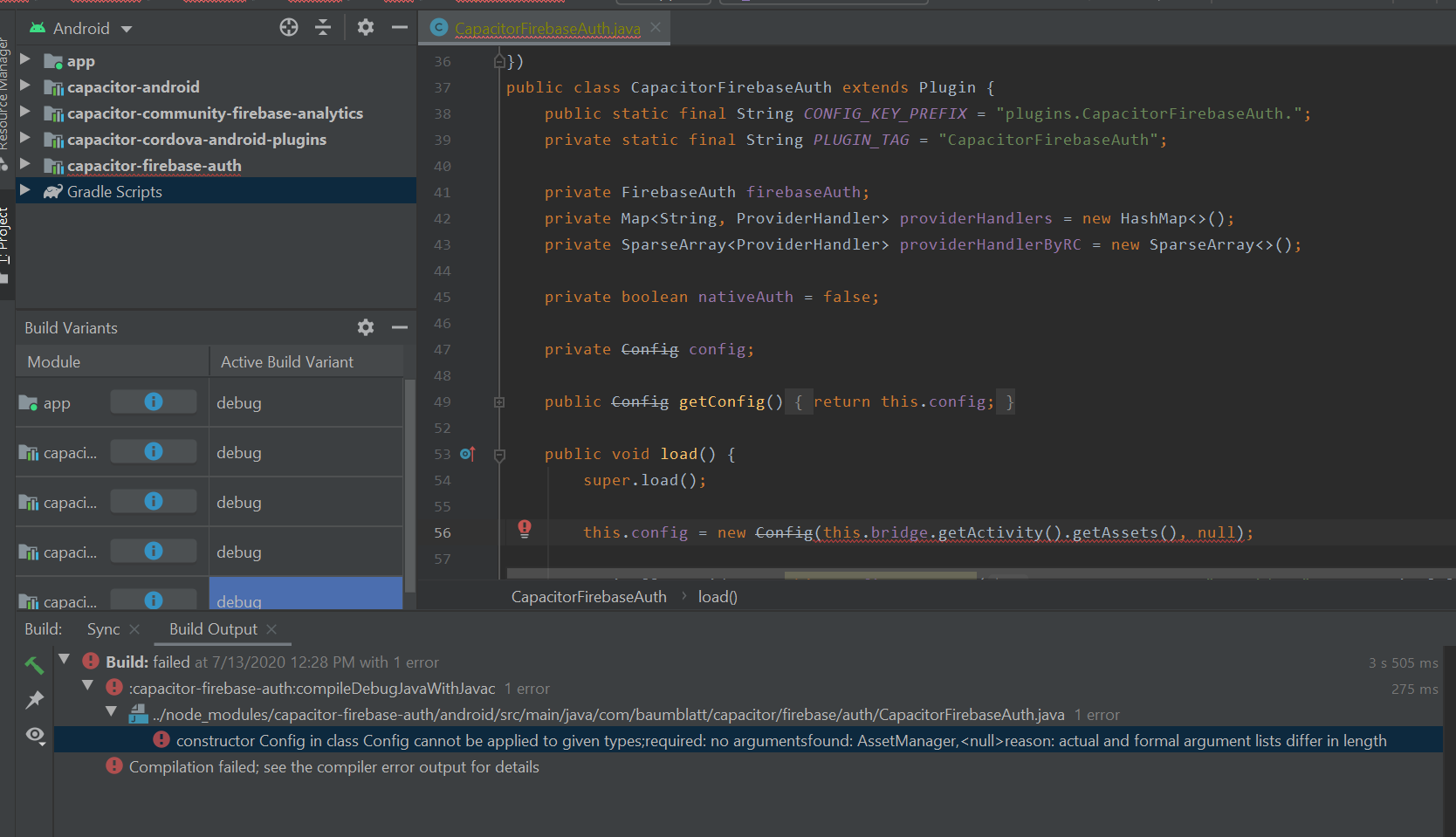The width and height of the screenshot is (1456, 837).
Task: Close the Build Output tab
Action: click(271, 629)
